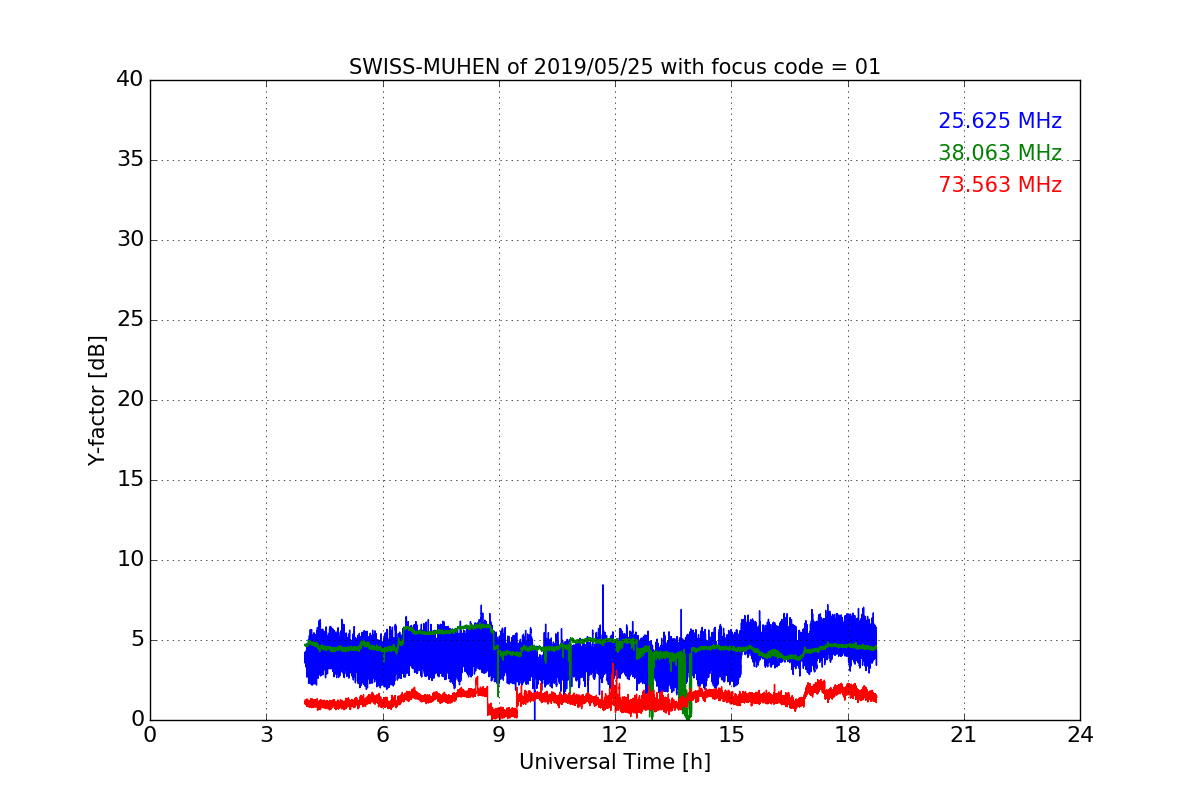Click the y-axis tick label 30
Image resolution: width=1200 pixels, height=800 pixels.
click(130, 240)
